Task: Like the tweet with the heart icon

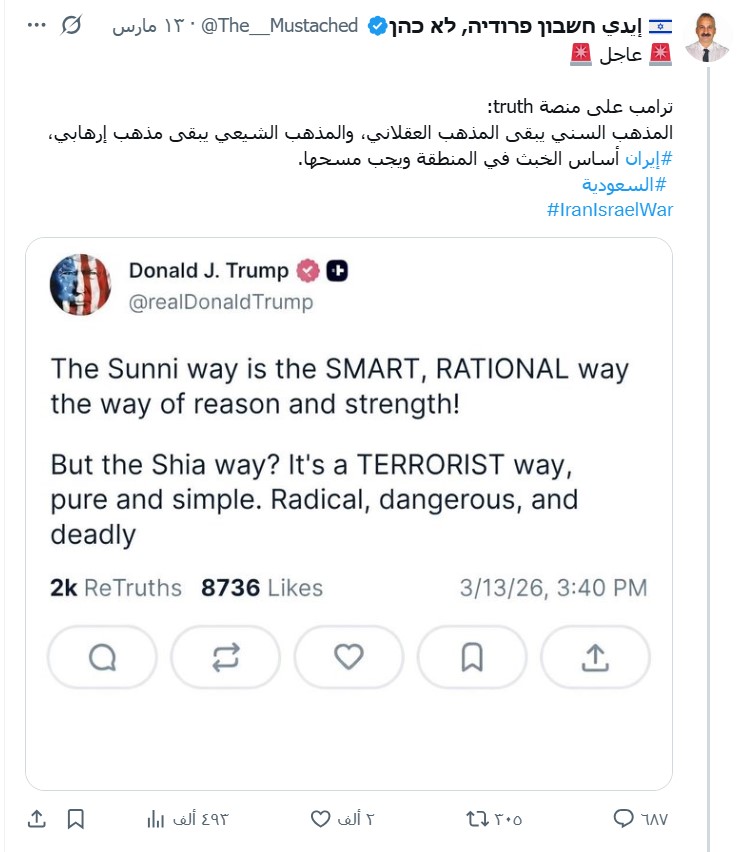Action: tap(320, 819)
